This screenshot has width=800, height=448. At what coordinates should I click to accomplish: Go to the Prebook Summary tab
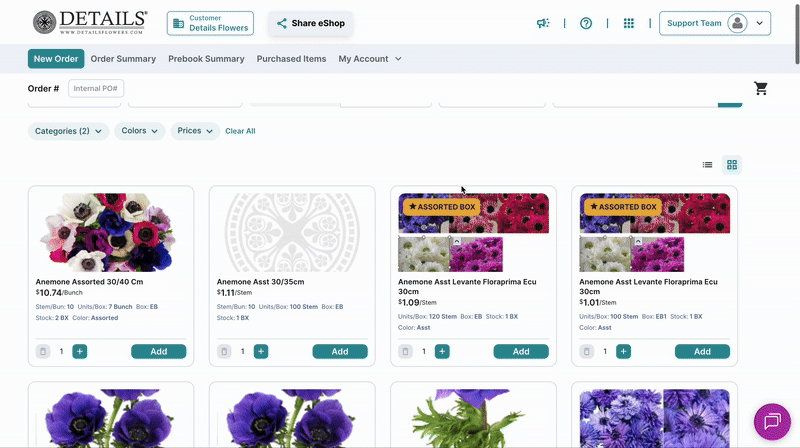click(206, 59)
